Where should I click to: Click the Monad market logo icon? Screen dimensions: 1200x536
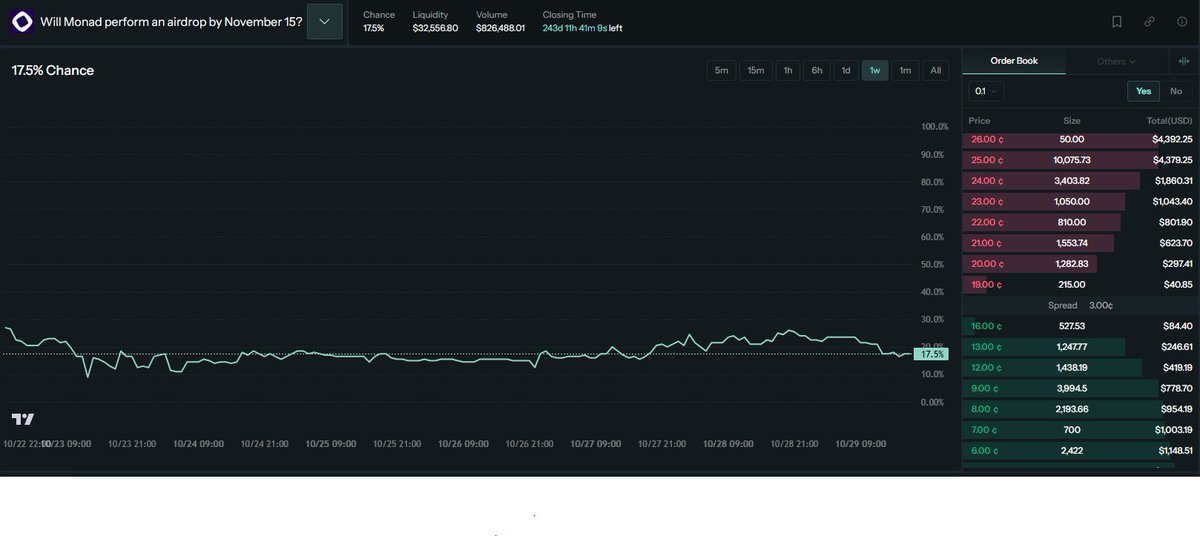point(22,21)
